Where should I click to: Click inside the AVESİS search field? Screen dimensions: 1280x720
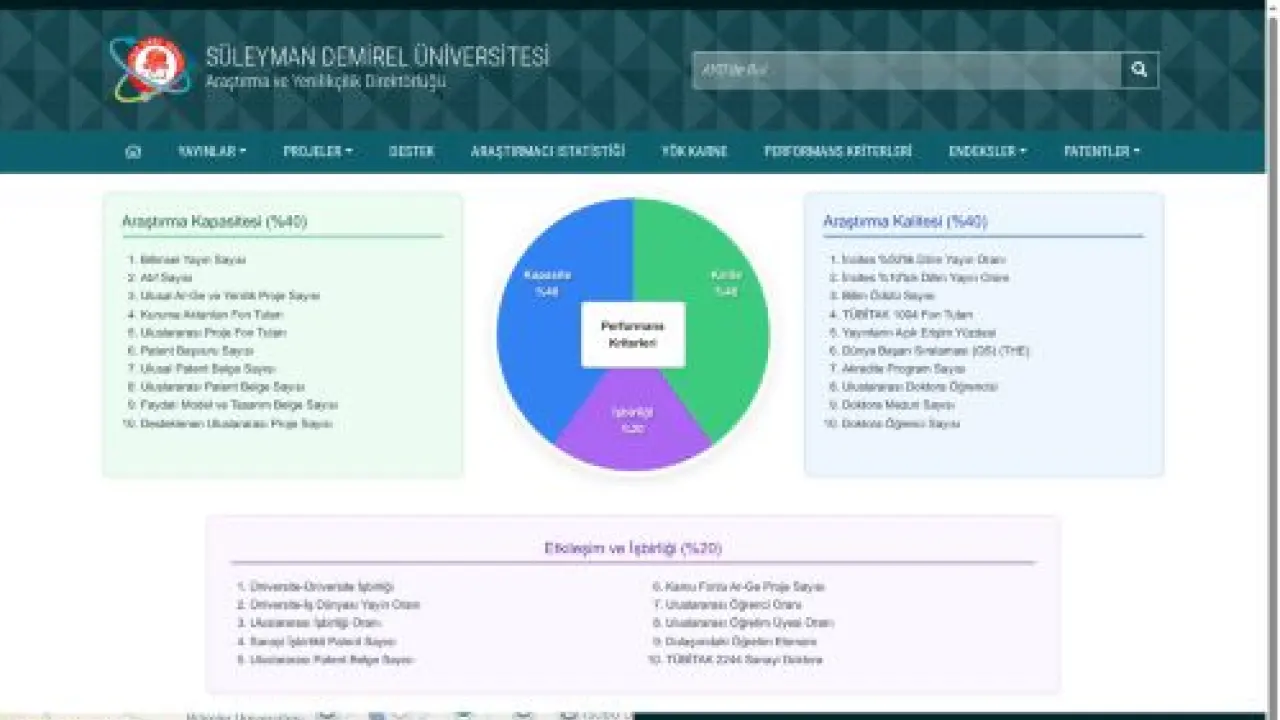907,70
